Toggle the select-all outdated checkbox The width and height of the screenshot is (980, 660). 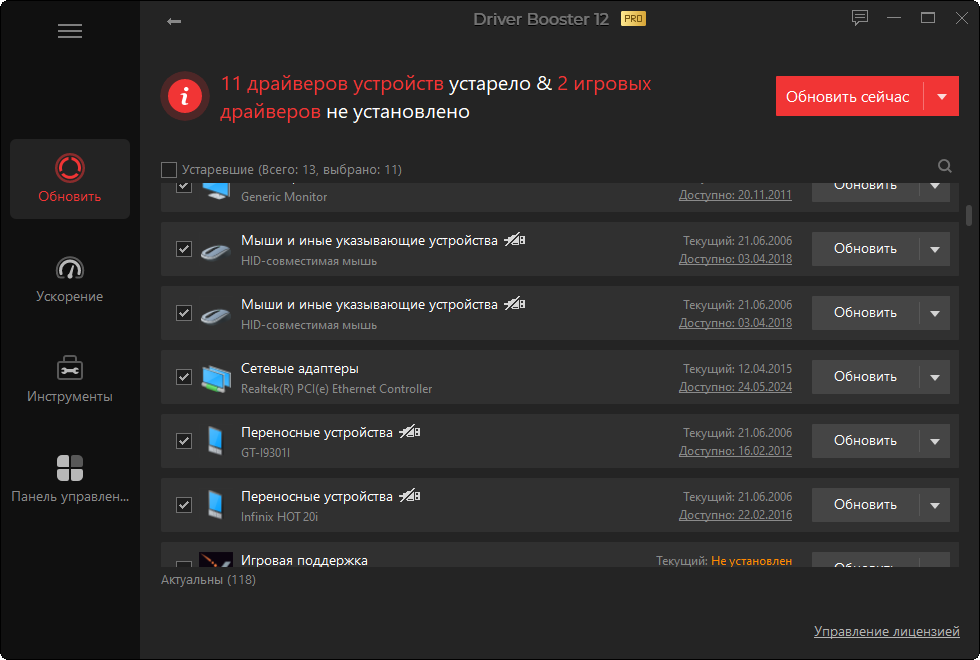169,170
